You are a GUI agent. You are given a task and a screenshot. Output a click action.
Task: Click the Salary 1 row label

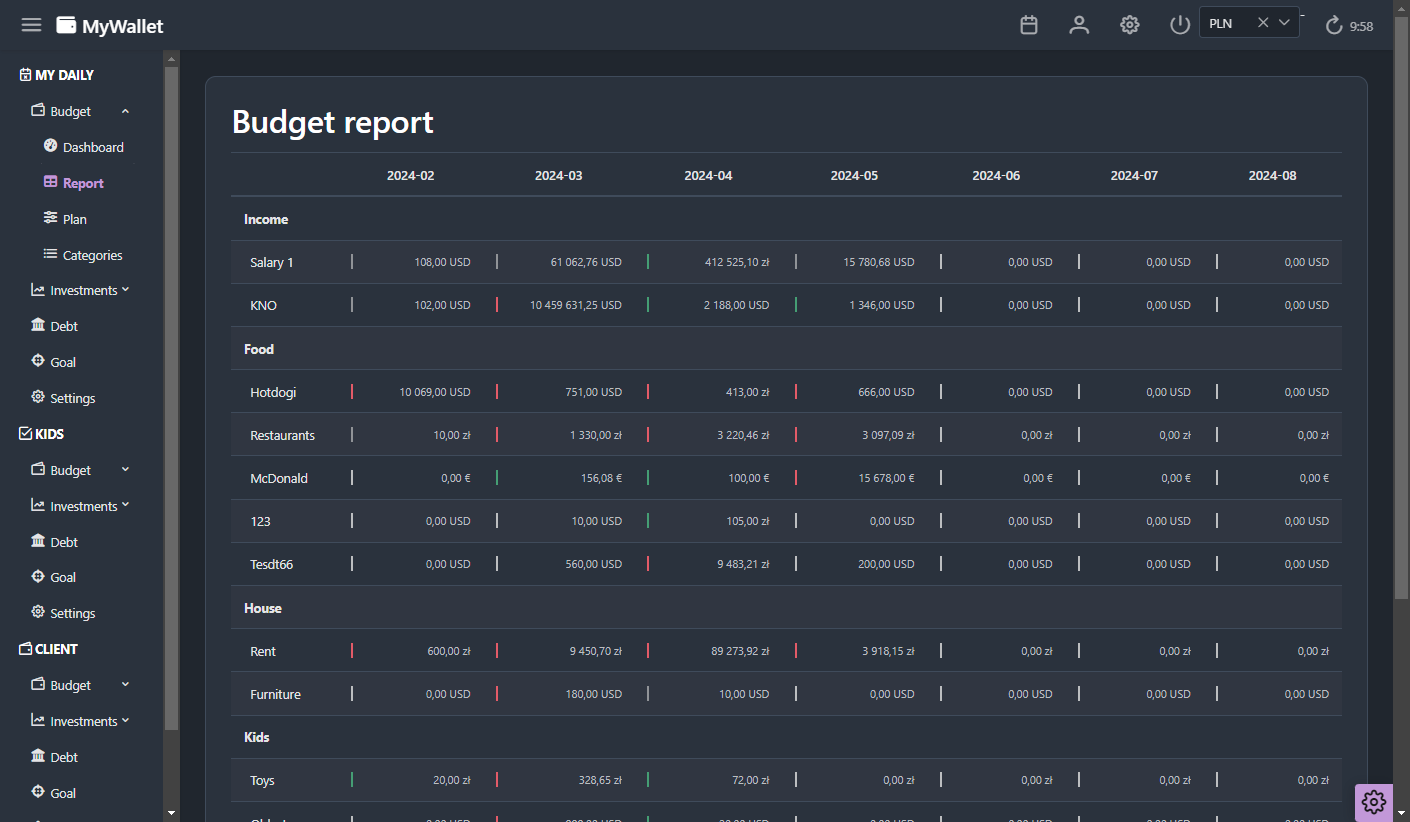272,262
